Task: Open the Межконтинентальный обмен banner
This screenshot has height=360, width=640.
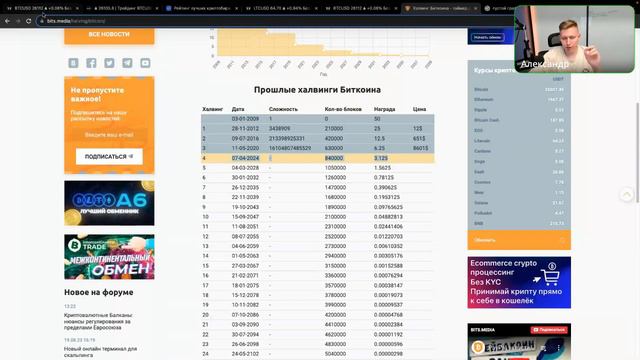Action: point(109,257)
